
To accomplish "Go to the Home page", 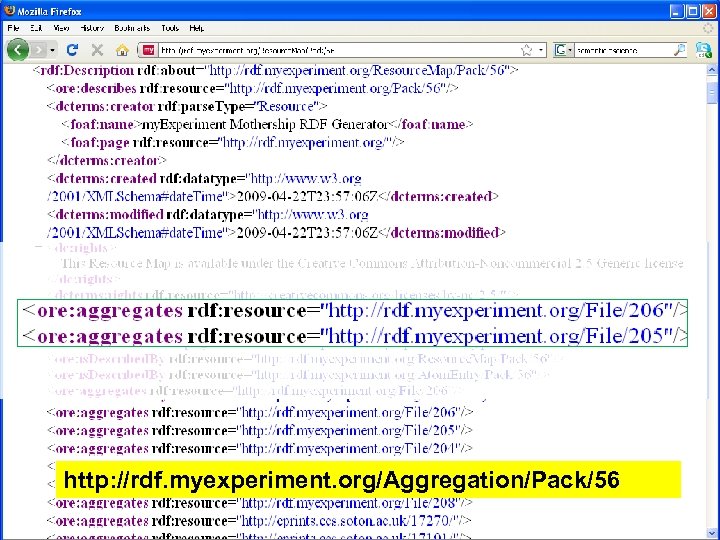I will (122, 50).
